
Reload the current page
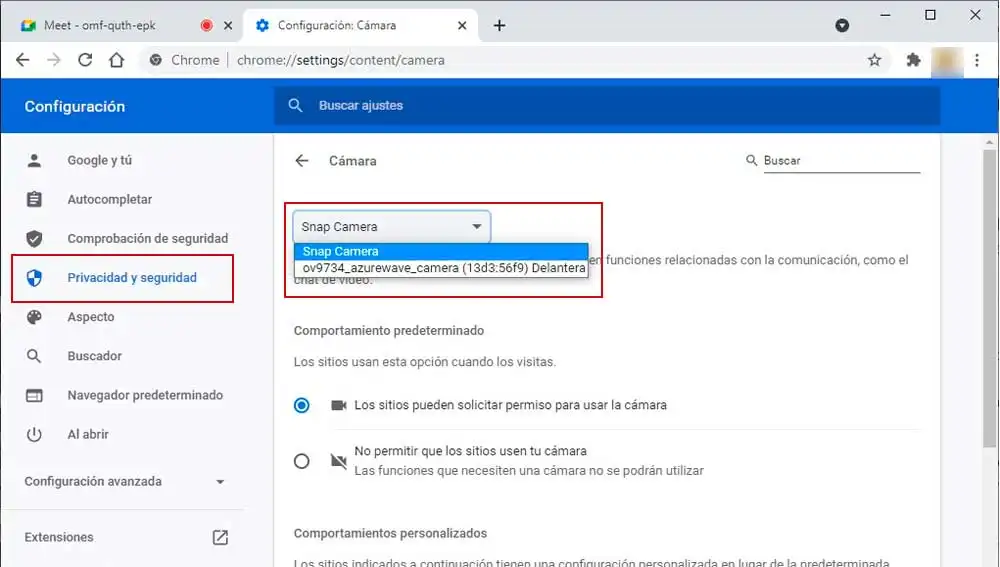pyautogui.click(x=85, y=60)
